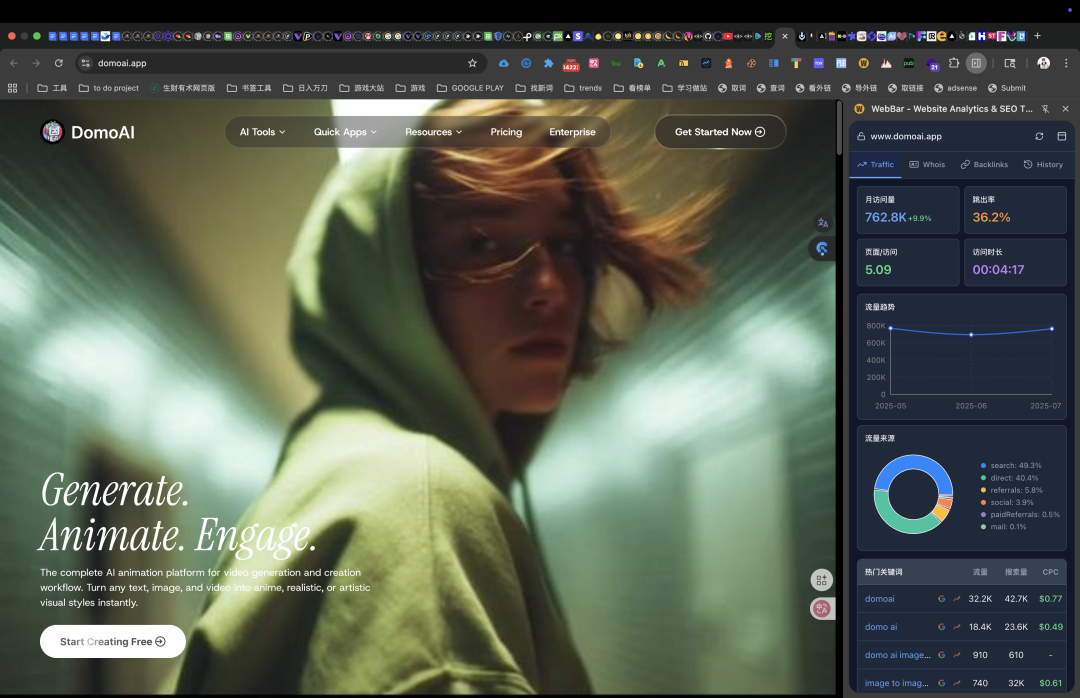This screenshot has width=1080, height=698.
Task: Click the WebBar panel layout icon
Action: coord(1061,136)
